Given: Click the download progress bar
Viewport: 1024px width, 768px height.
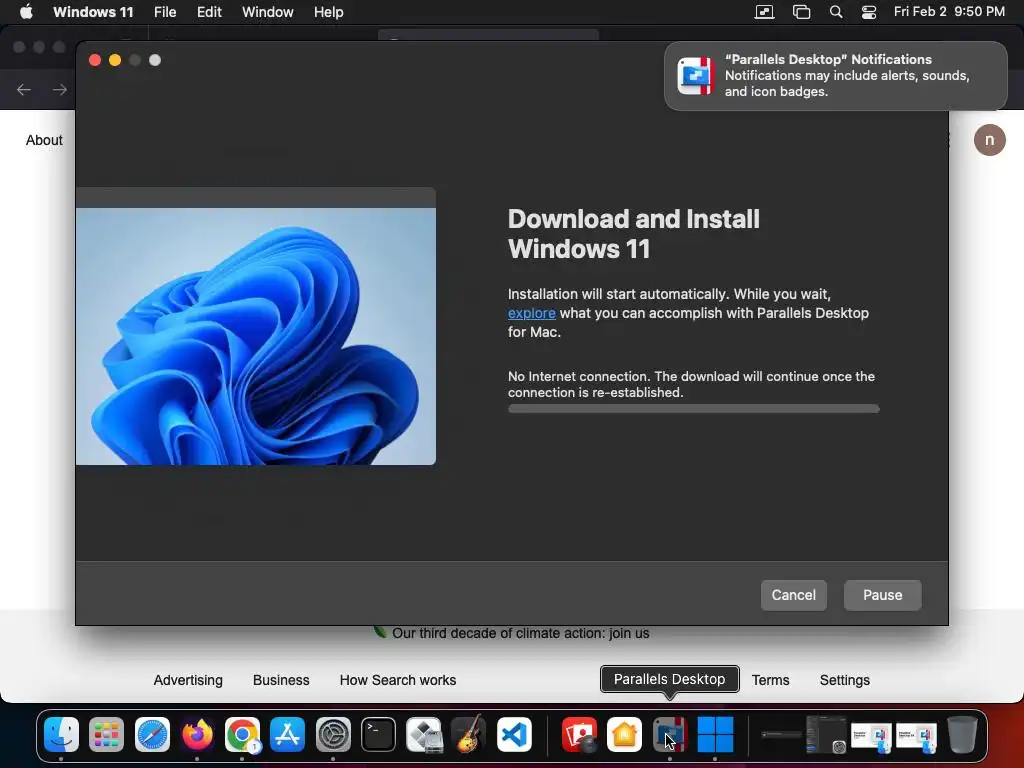Looking at the screenshot, I should tap(694, 409).
